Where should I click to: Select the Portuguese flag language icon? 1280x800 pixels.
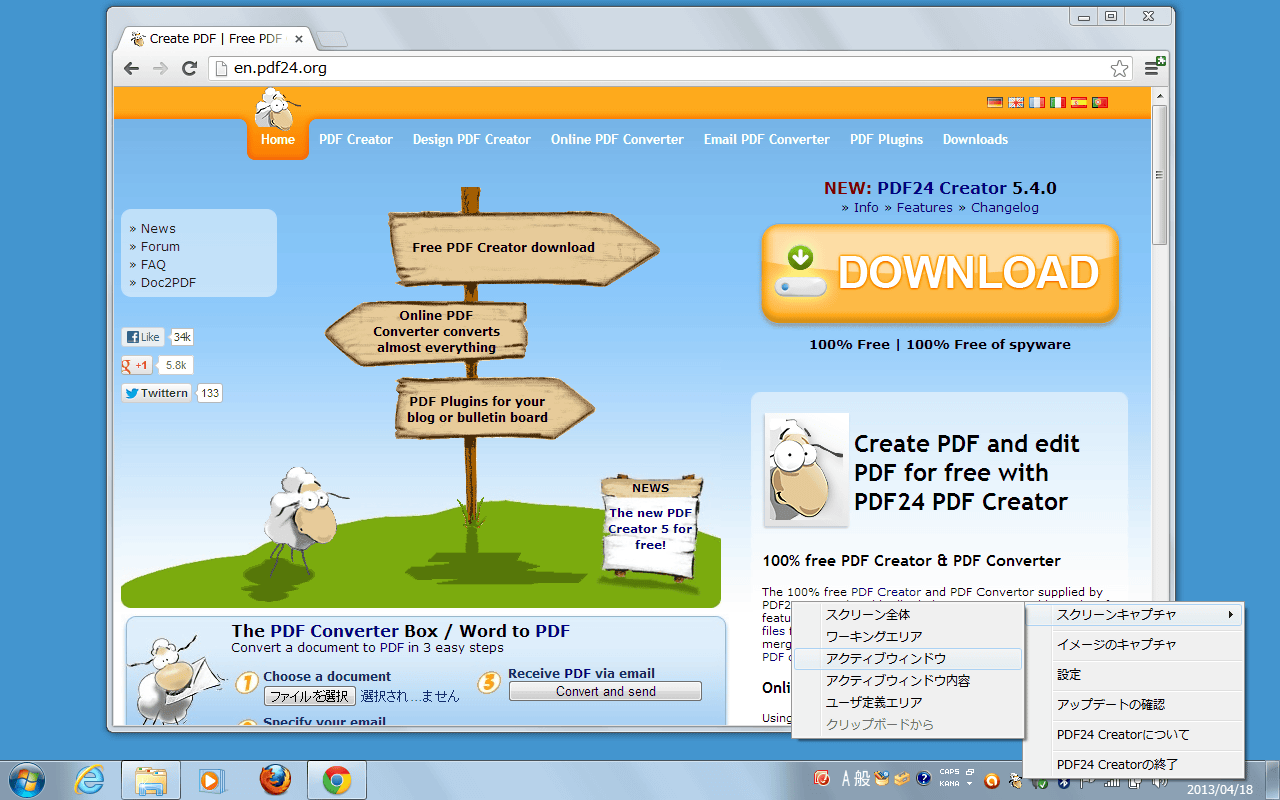pyautogui.click(x=1099, y=102)
